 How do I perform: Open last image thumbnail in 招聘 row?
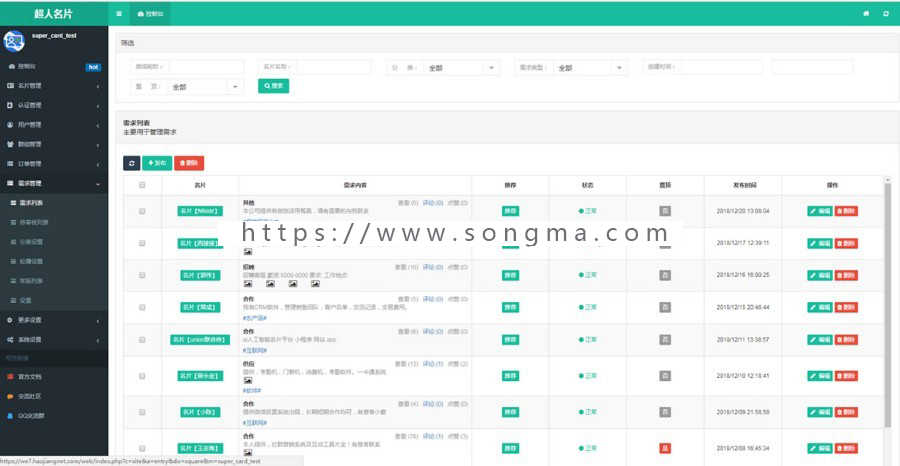click(x=315, y=284)
